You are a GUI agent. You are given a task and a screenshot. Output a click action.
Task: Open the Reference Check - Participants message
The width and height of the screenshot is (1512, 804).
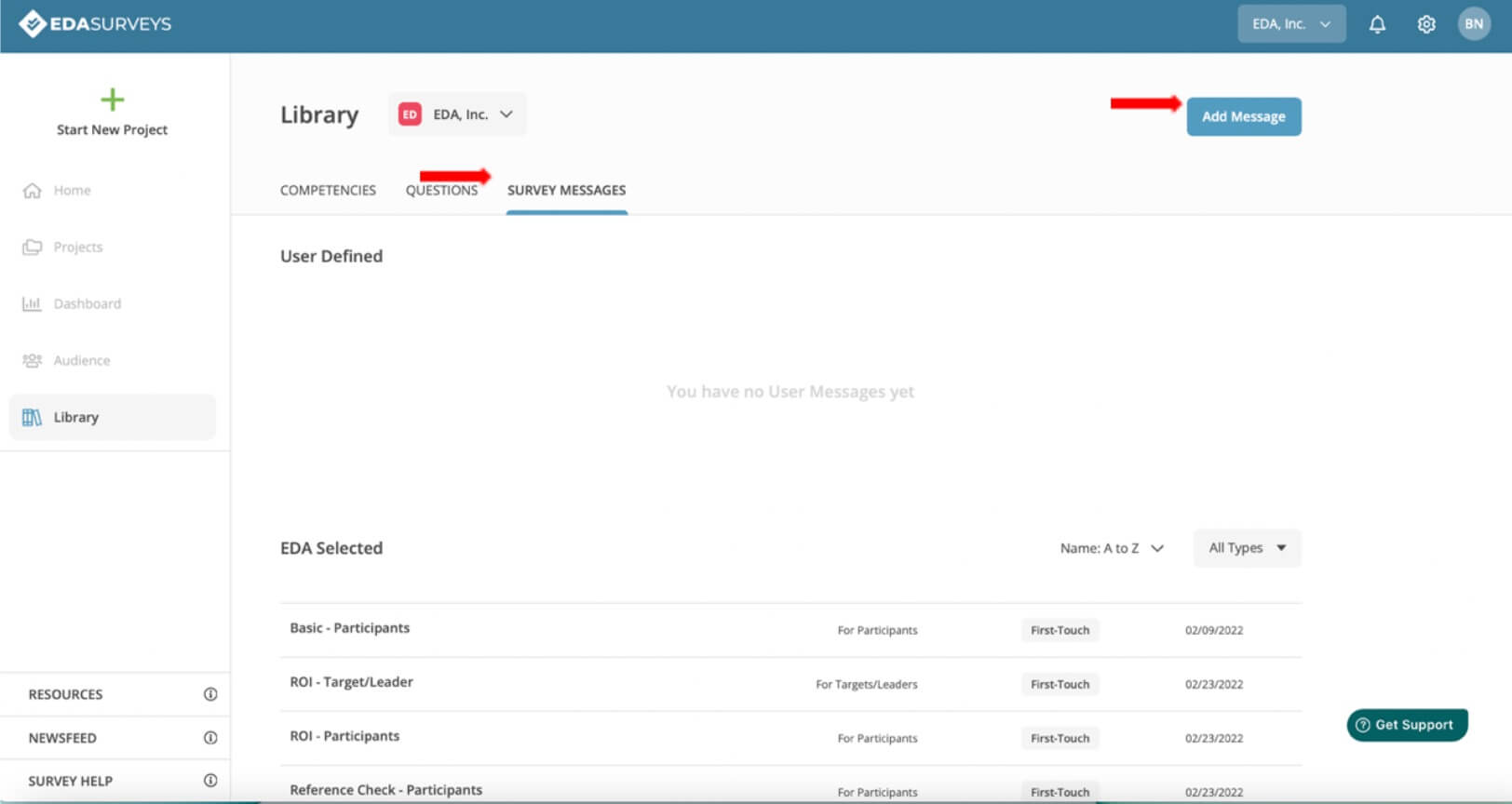coord(385,790)
